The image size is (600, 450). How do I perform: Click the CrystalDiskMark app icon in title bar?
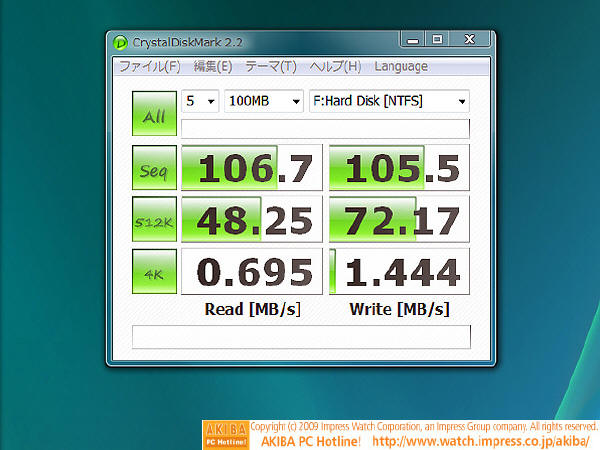pos(120,42)
